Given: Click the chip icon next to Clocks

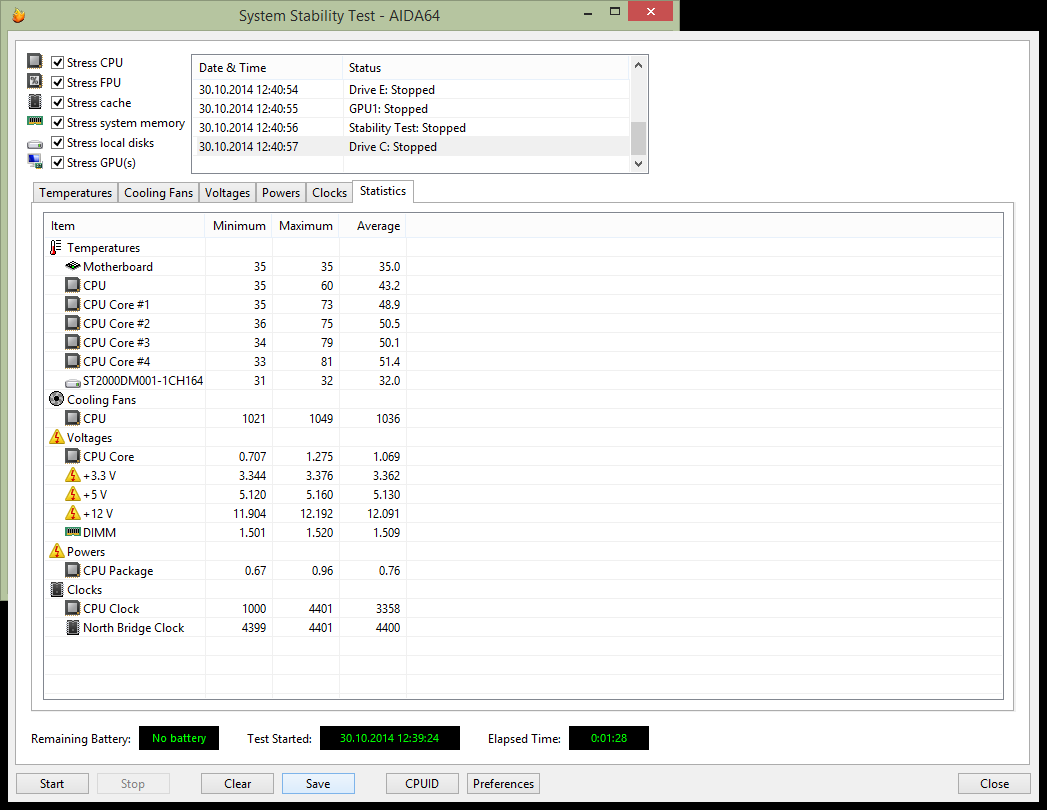Looking at the screenshot, I should pos(57,590).
